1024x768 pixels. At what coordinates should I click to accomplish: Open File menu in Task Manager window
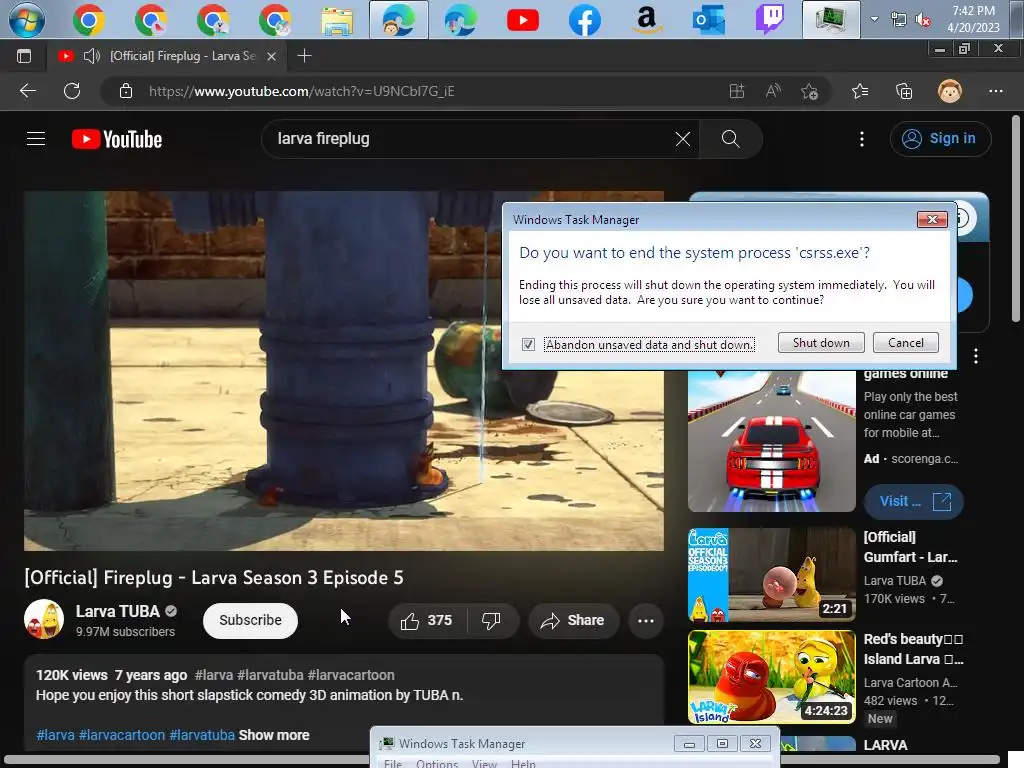(393, 763)
